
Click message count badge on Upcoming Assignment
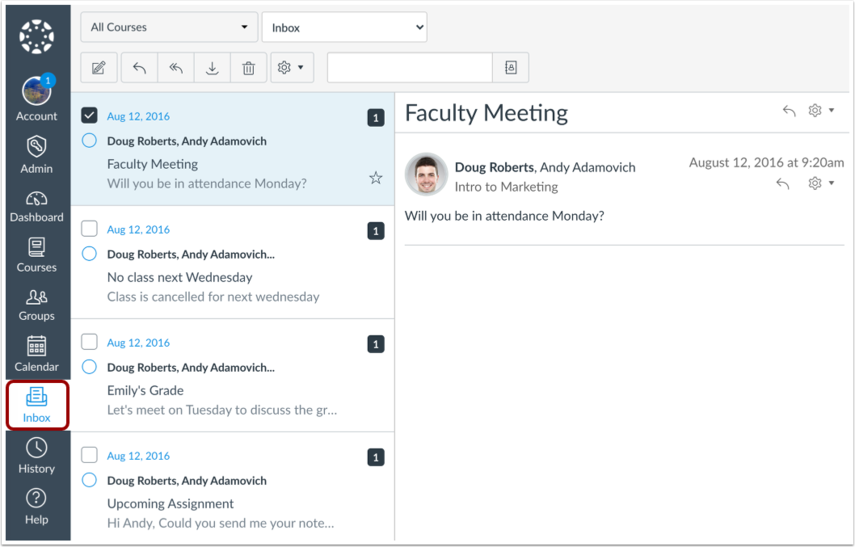(x=376, y=458)
